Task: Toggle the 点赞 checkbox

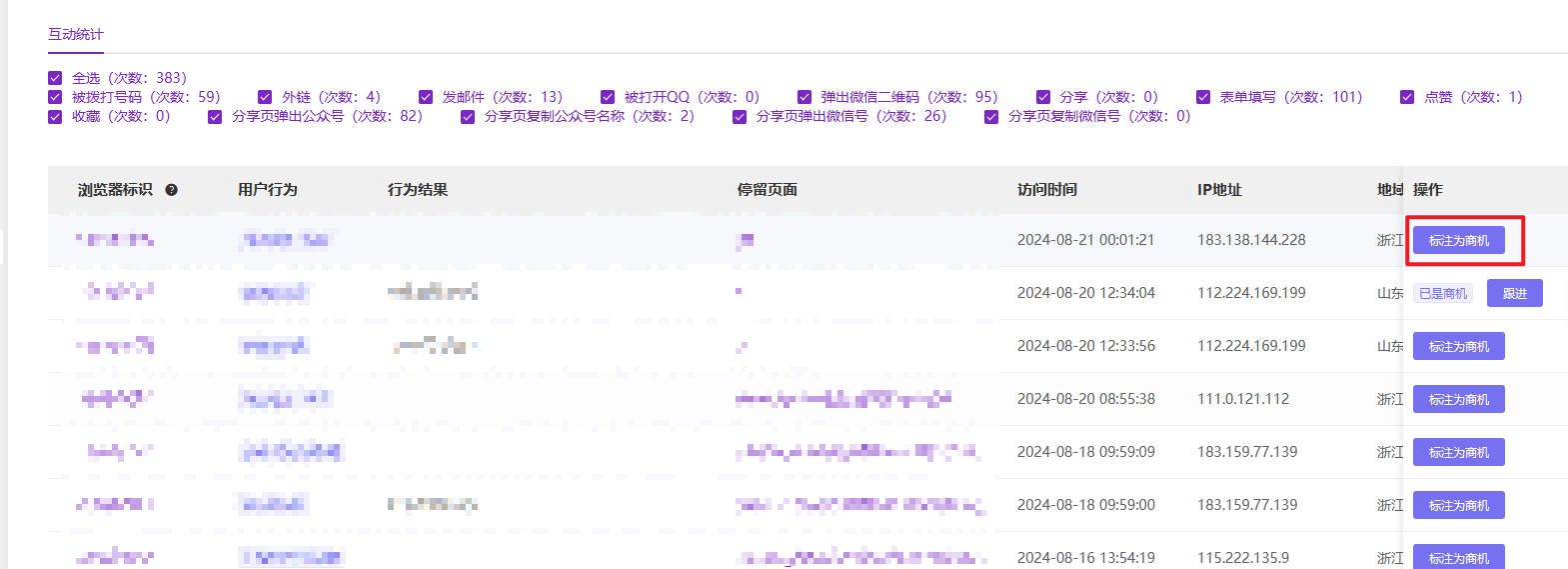Action: click(x=1407, y=97)
